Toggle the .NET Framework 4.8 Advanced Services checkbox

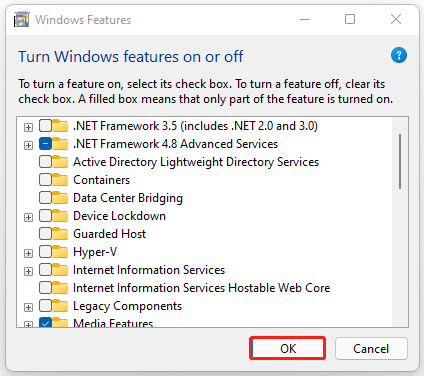click(x=45, y=144)
